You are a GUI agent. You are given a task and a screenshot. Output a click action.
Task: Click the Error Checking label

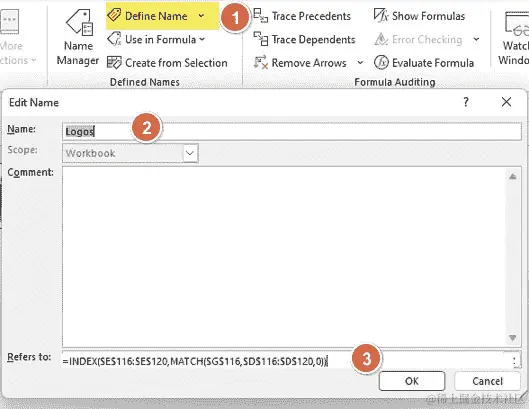click(x=427, y=39)
